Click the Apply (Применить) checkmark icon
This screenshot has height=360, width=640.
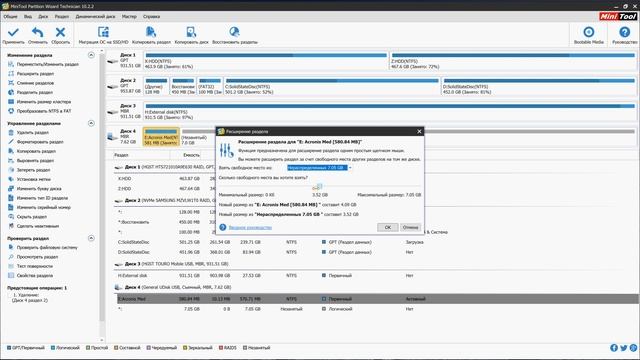(13, 32)
